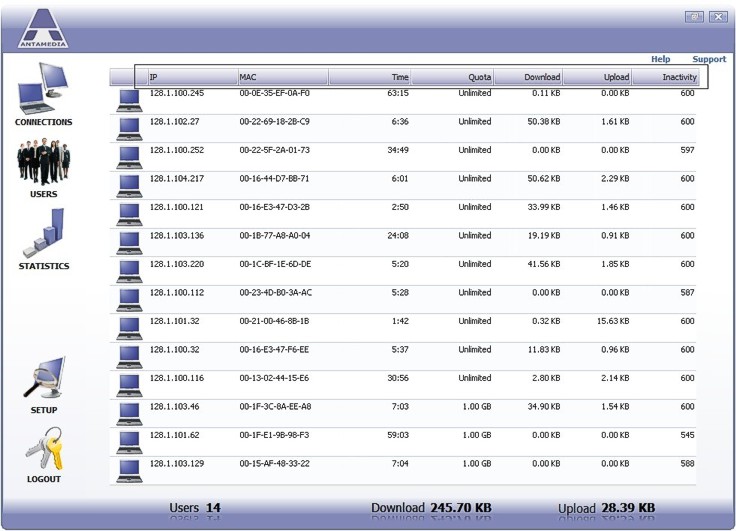
Task: Open the Support link
Action: point(709,59)
